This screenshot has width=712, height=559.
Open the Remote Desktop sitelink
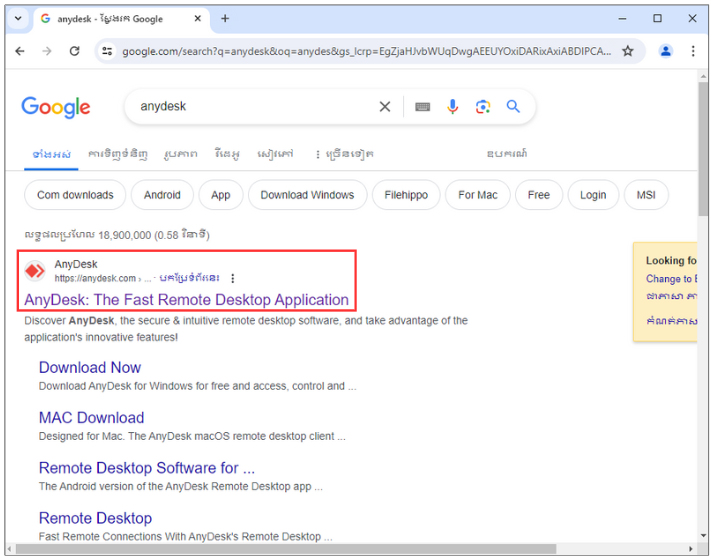95,518
